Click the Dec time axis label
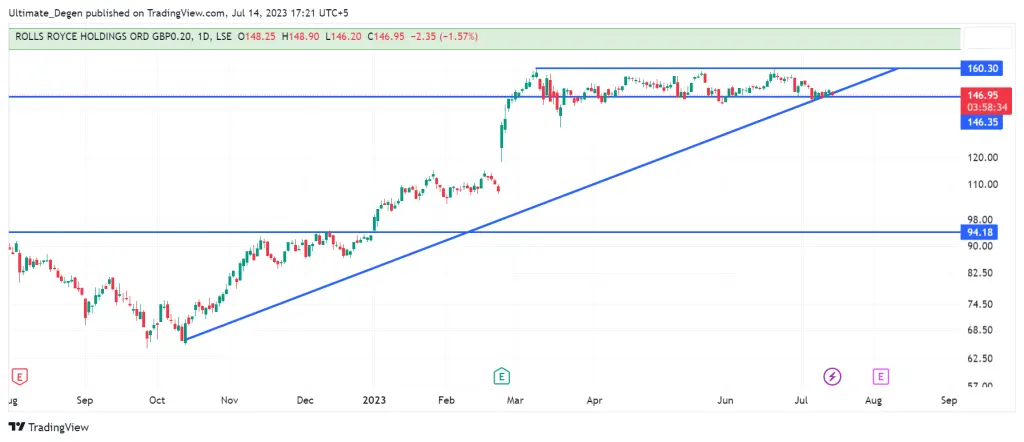 point(305,400)
